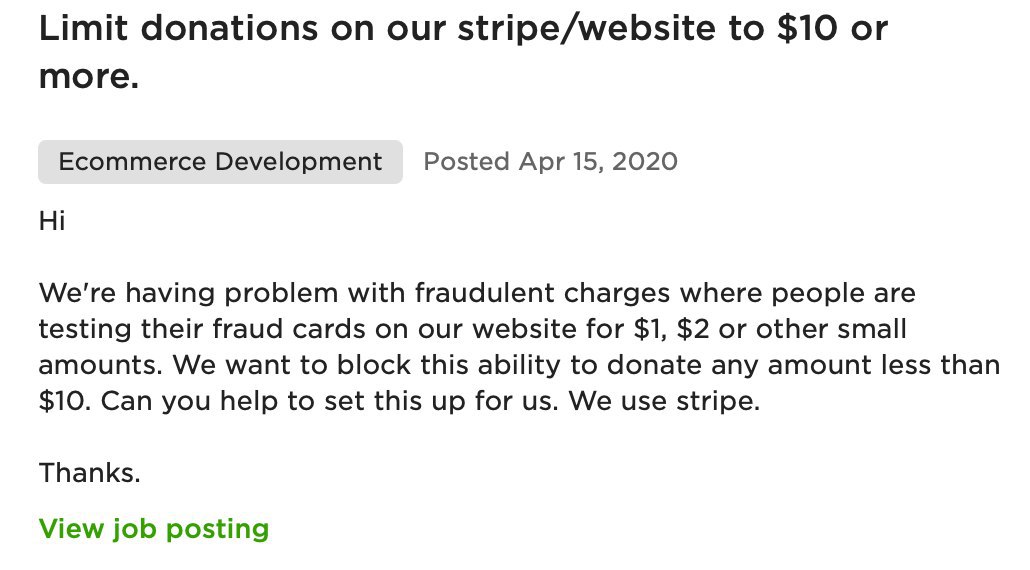Click 'other small' in the description

click(831, 329)
